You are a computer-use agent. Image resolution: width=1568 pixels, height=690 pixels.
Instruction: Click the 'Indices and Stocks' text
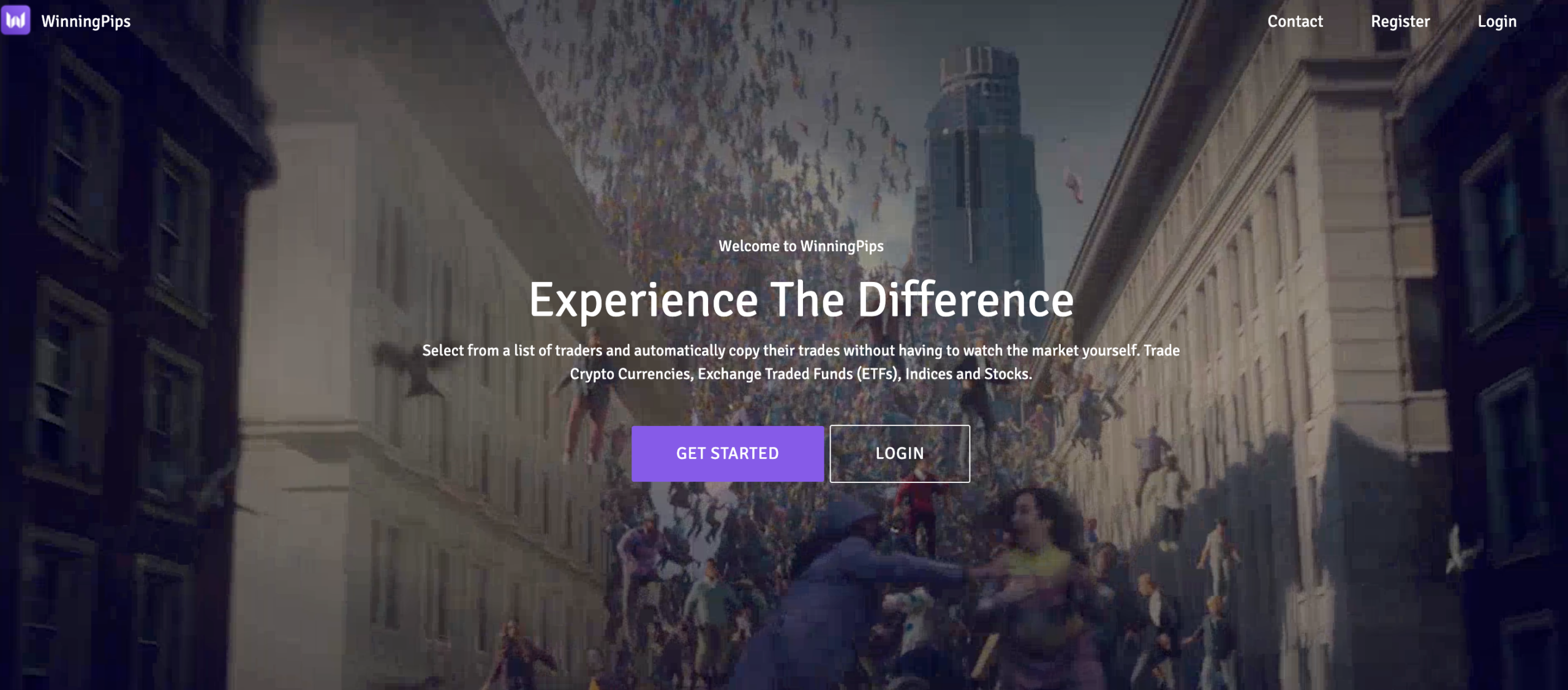tap(968, 374)
